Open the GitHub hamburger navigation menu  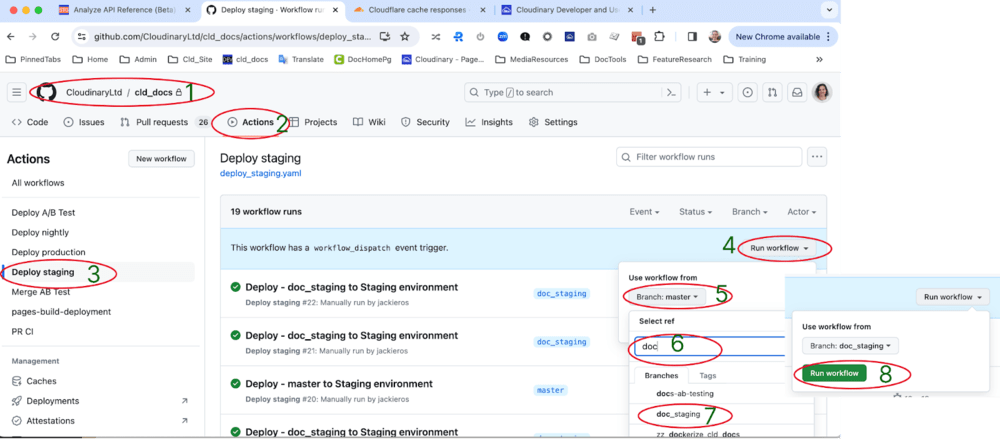click(x=17, y=93)
